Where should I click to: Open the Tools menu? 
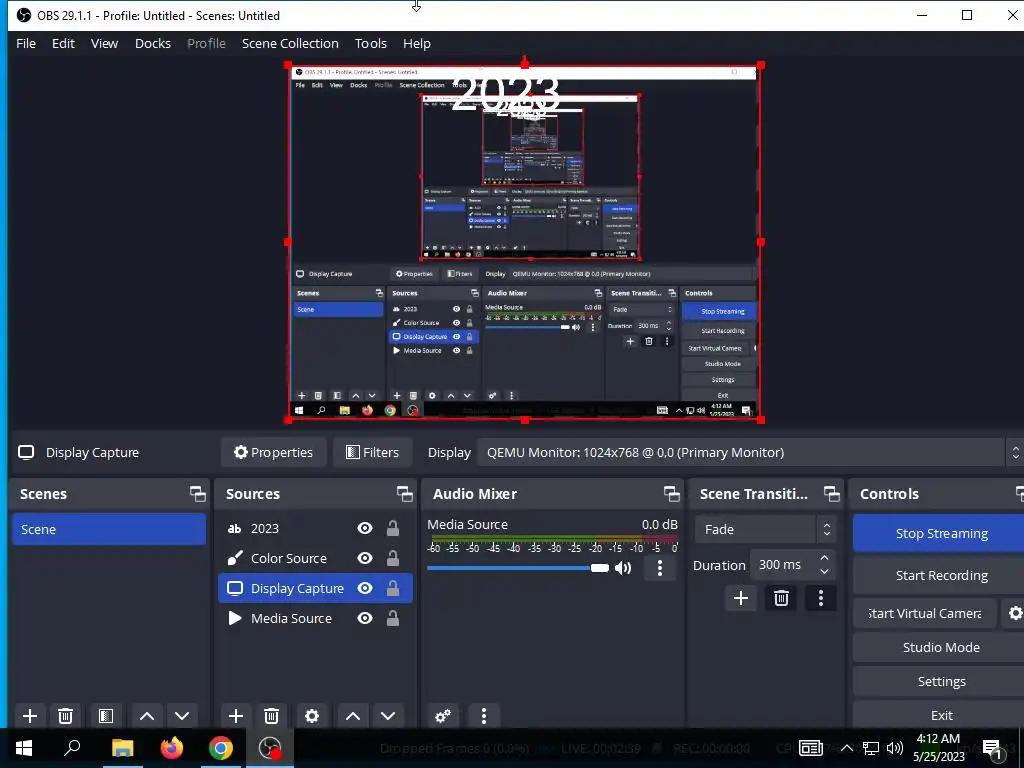(x=371, y=43)
